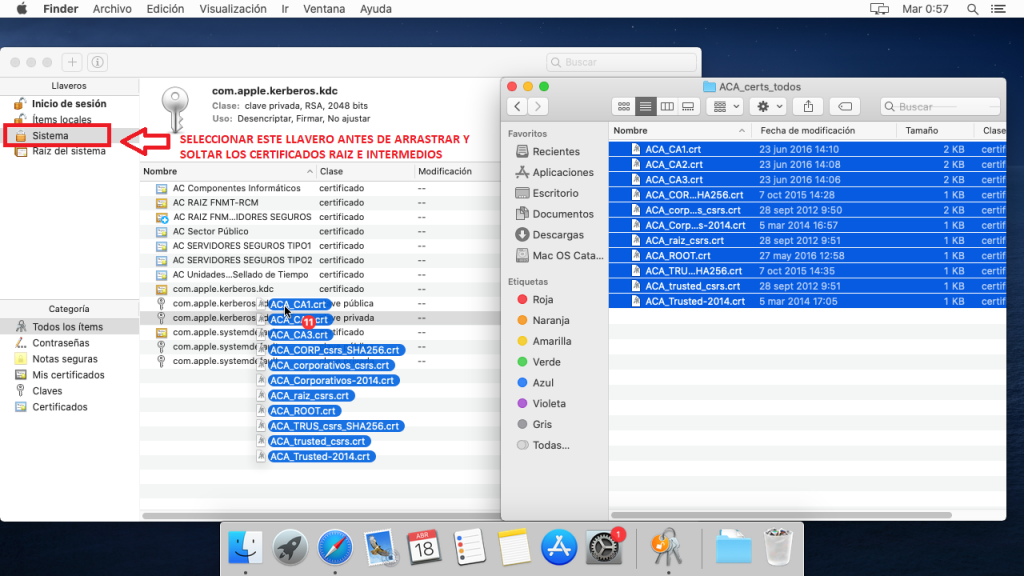Screen dimensions: 1024x576
Task: Sort Finder files by Nombre column
Action: [680, 131]
